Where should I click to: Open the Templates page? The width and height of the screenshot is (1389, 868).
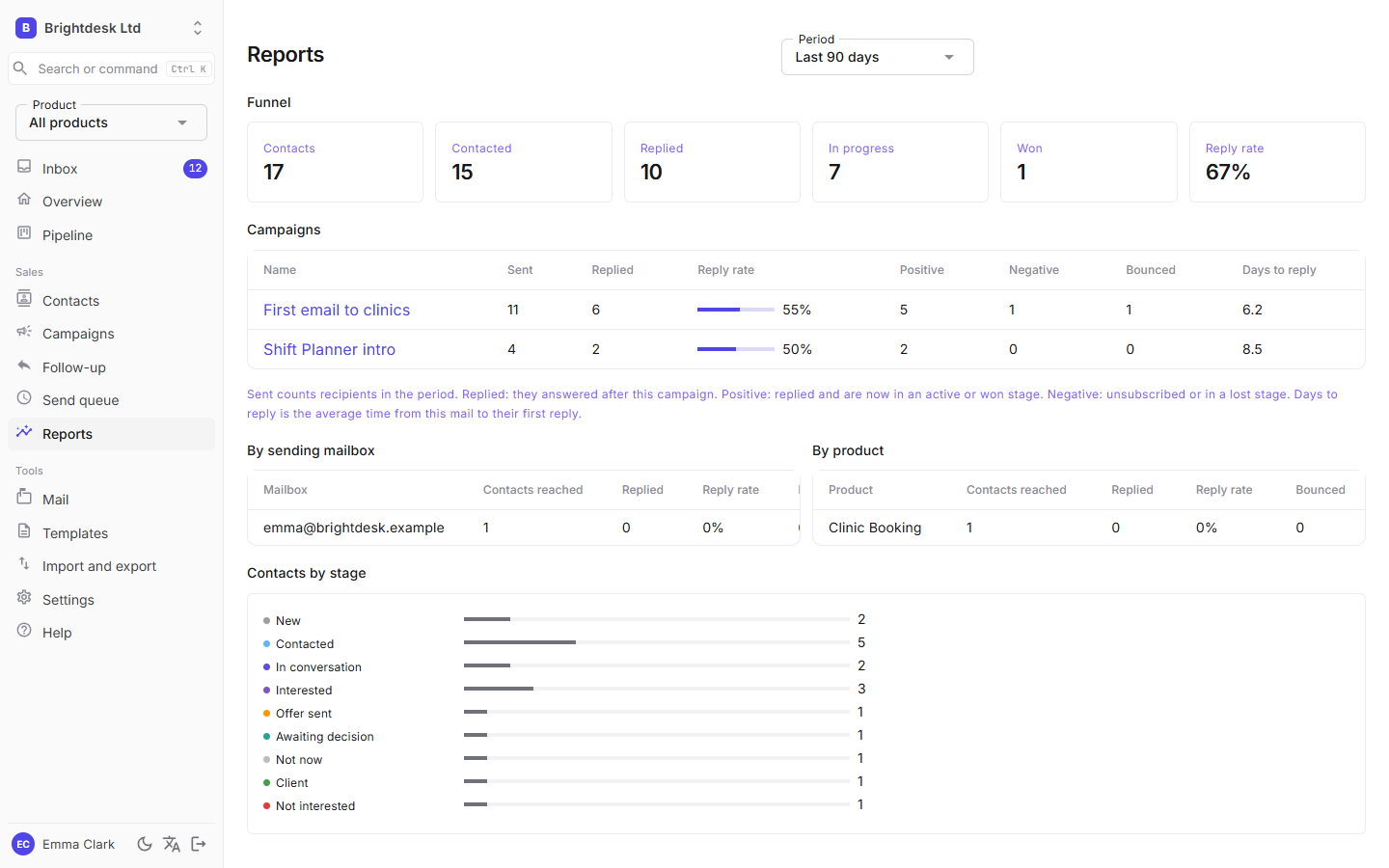[111, 533]
